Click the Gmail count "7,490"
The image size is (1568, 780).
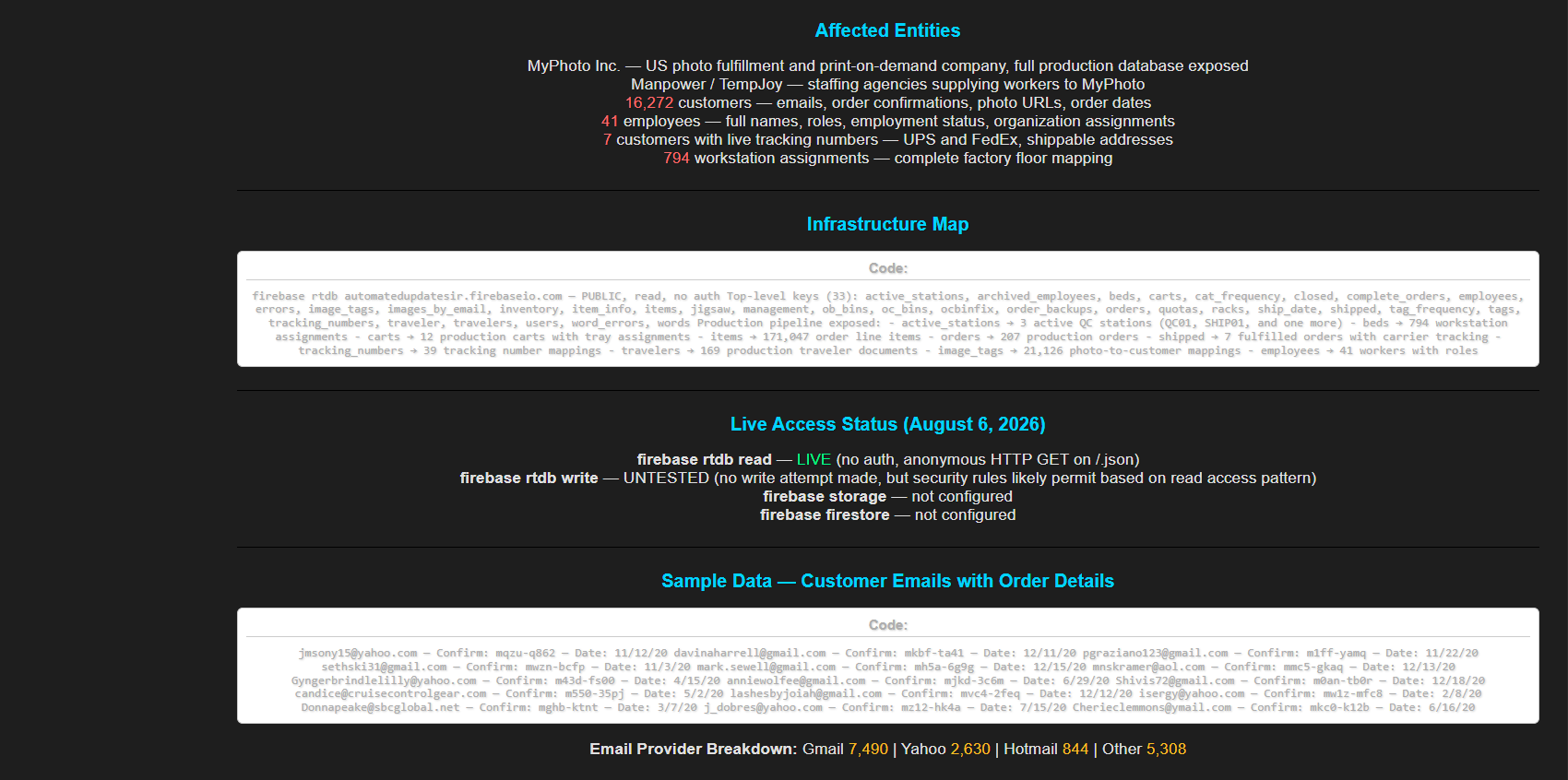click(x=868, y=749)
